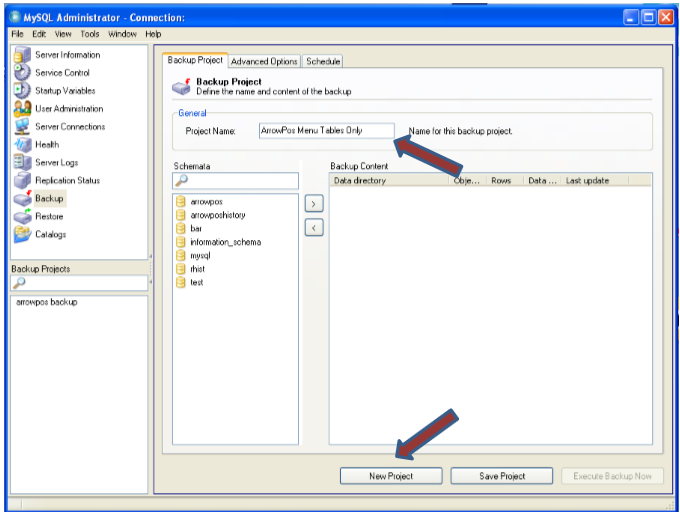
Task: Select the Server Logs icon
Action: coord(22,162)
